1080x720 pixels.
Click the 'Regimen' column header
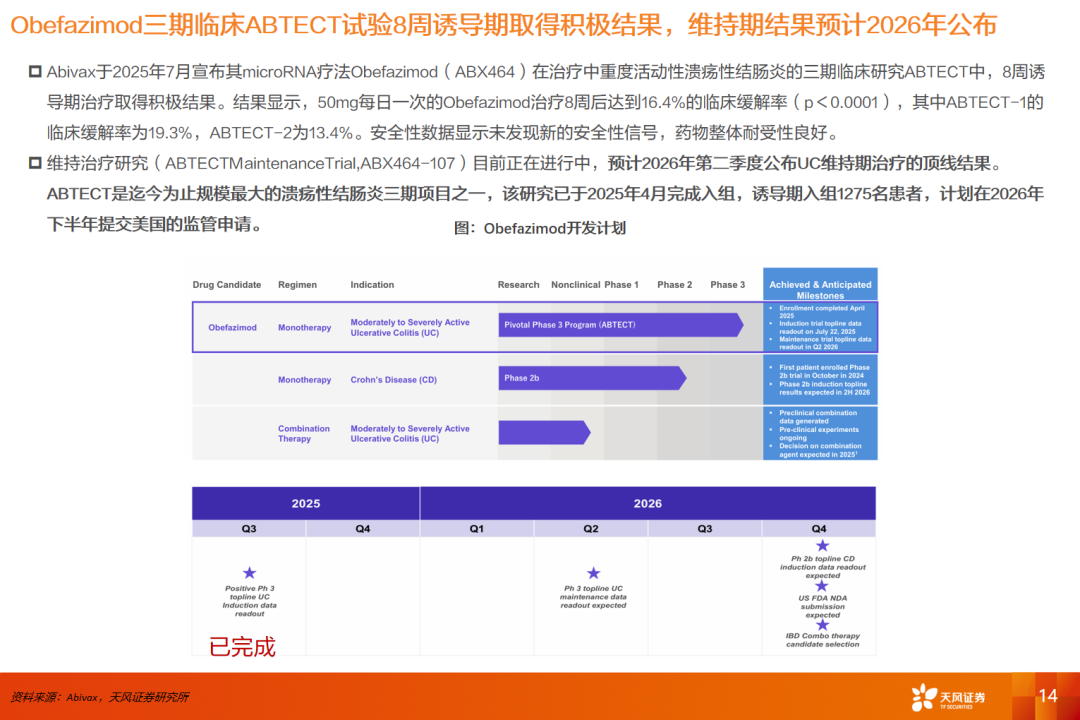[x=298, y=285]
